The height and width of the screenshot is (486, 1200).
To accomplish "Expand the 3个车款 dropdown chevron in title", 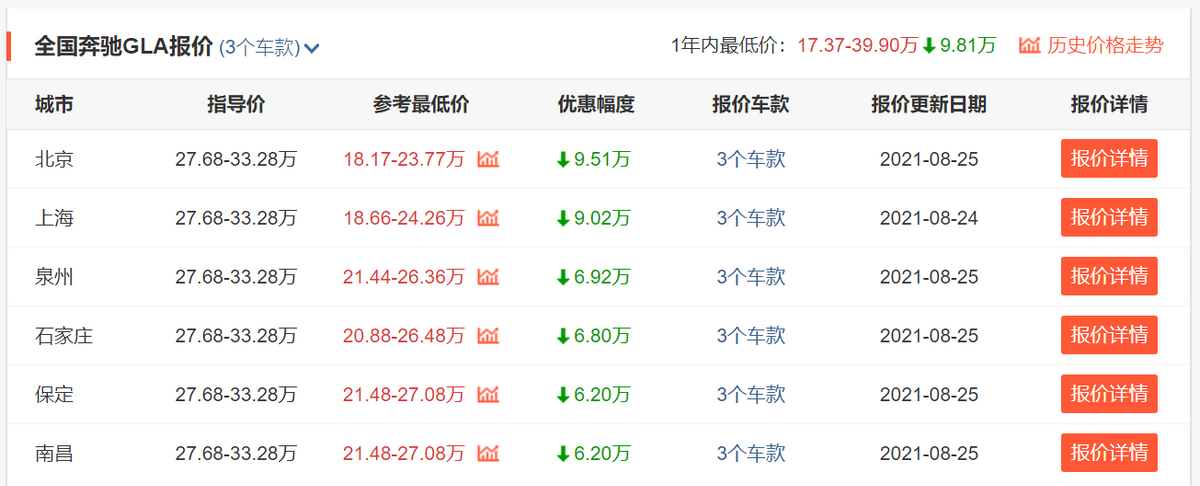I will pos(312,48).
